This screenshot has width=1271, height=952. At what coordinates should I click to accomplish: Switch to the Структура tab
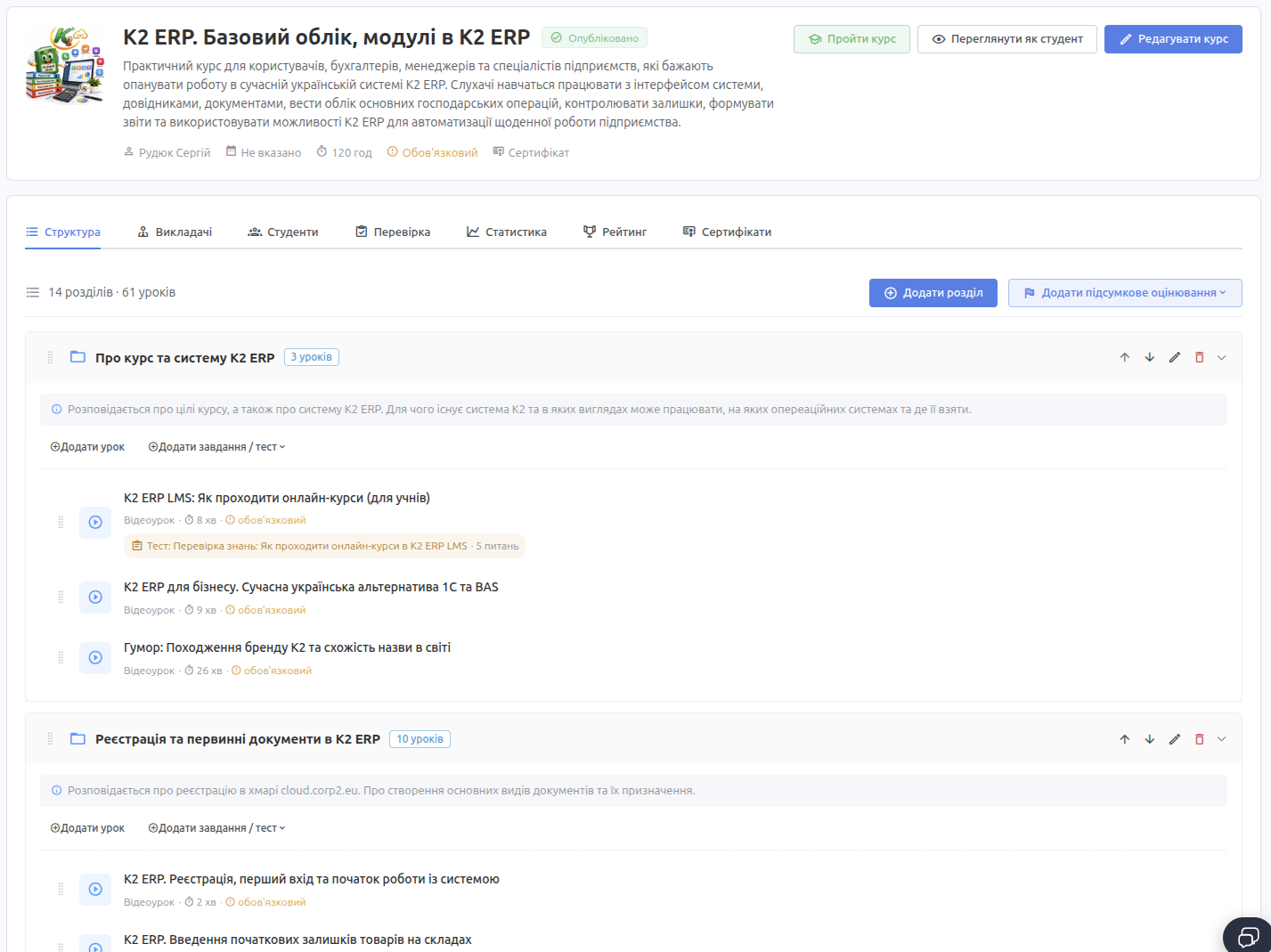pyautogui.click(x=63, y=232)
